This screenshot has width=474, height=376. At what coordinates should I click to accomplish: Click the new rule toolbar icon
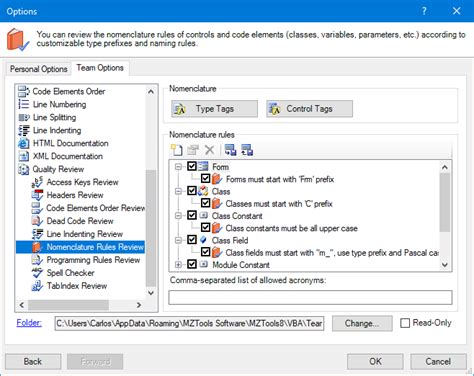[x=176, y=150]
